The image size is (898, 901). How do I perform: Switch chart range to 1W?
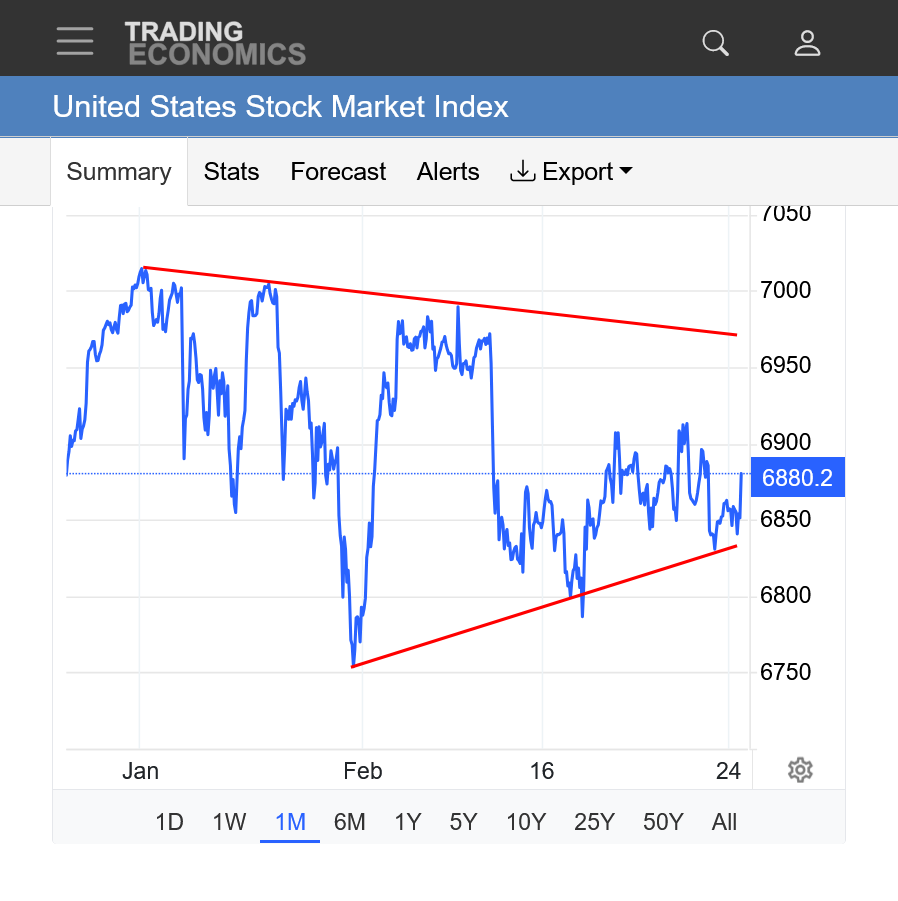[229, 822]
